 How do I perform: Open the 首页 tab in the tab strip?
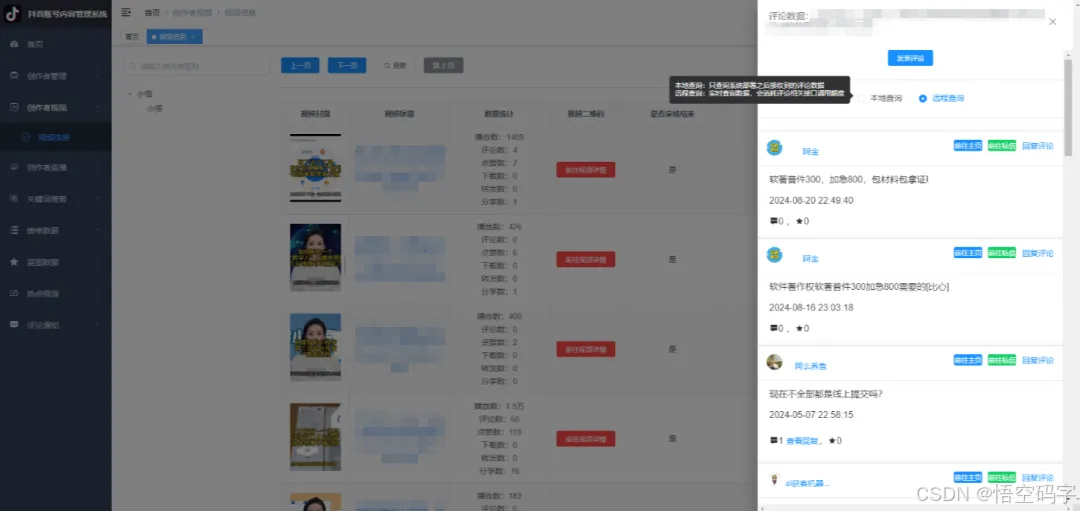pyautogui.click(x=132, y=36)
